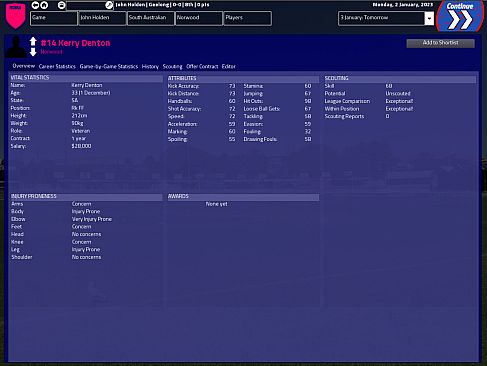Click the round icon left of search box
487x366 pixels.
coord(61,5)
